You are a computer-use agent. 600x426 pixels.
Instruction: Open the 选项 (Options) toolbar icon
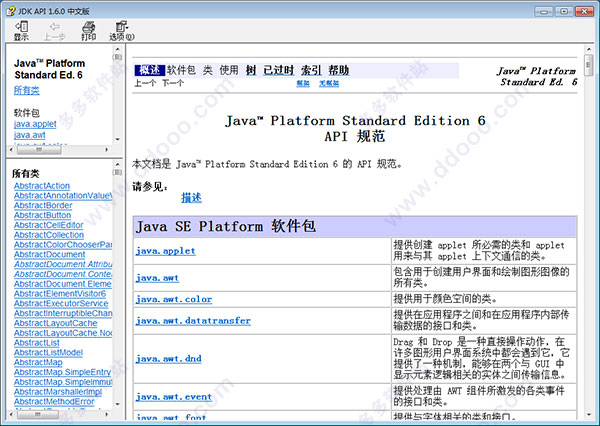(x=122, y=31)
